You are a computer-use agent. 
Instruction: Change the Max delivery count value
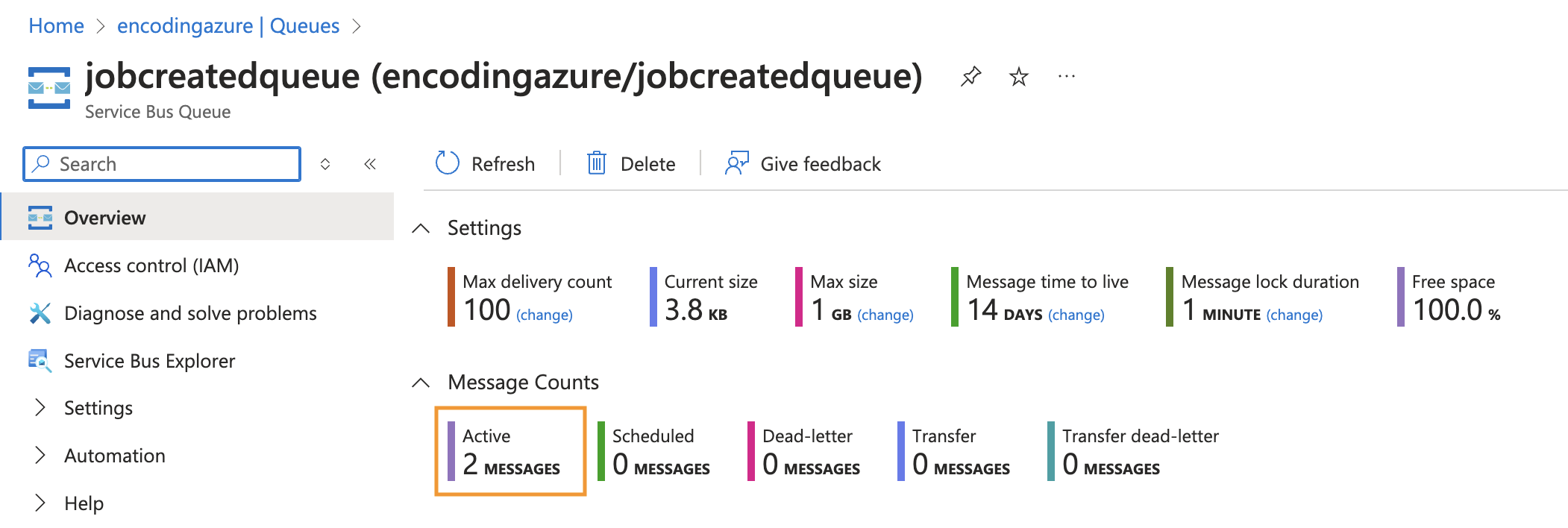(543, 314)
